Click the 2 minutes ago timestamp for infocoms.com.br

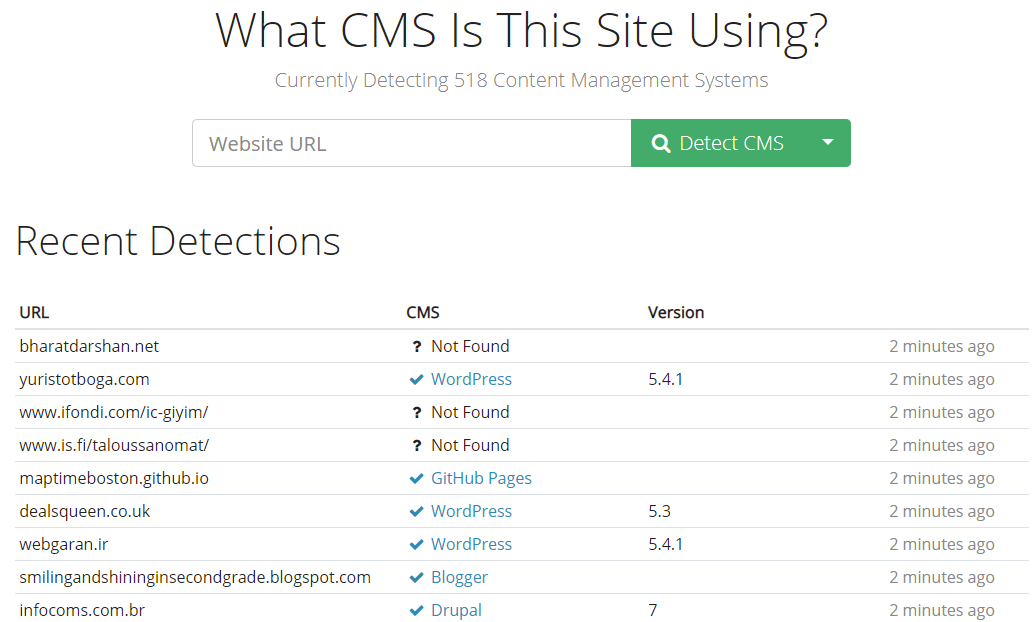pos(941,610)
